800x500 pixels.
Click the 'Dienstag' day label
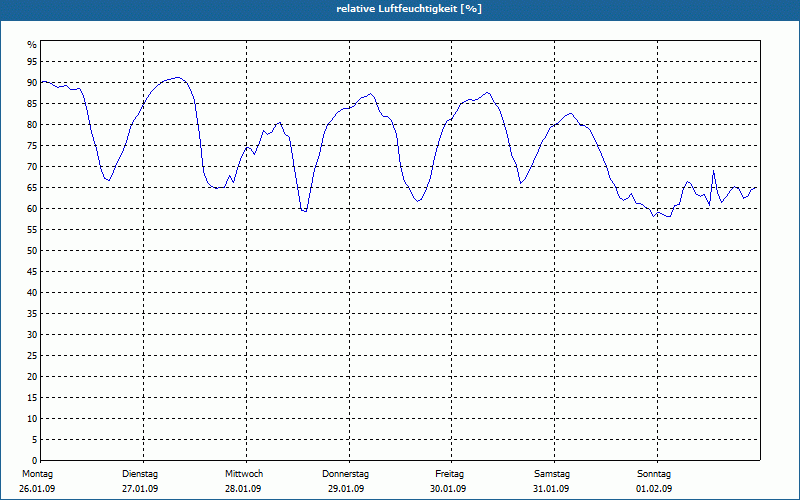coord(140,474)
